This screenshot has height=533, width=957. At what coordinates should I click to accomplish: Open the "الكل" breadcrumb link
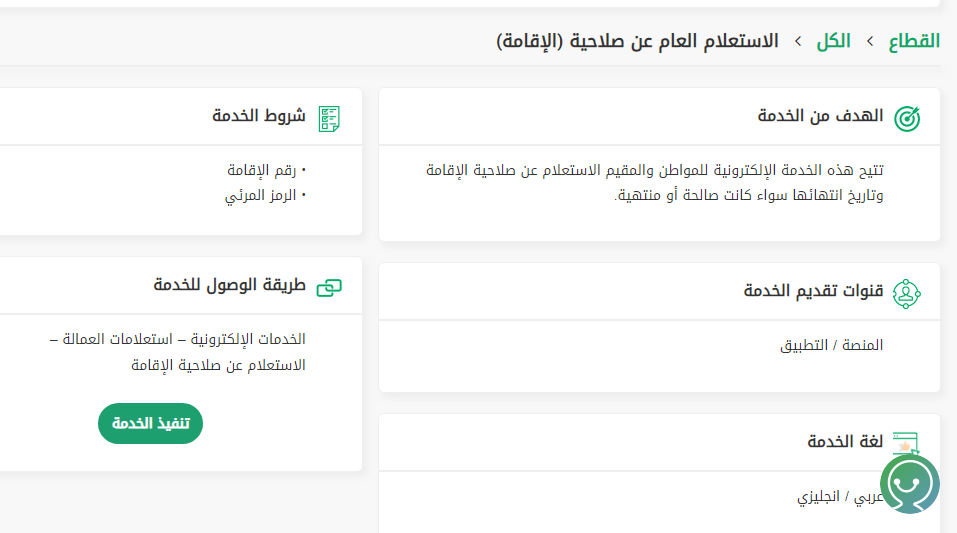point(834,42)
